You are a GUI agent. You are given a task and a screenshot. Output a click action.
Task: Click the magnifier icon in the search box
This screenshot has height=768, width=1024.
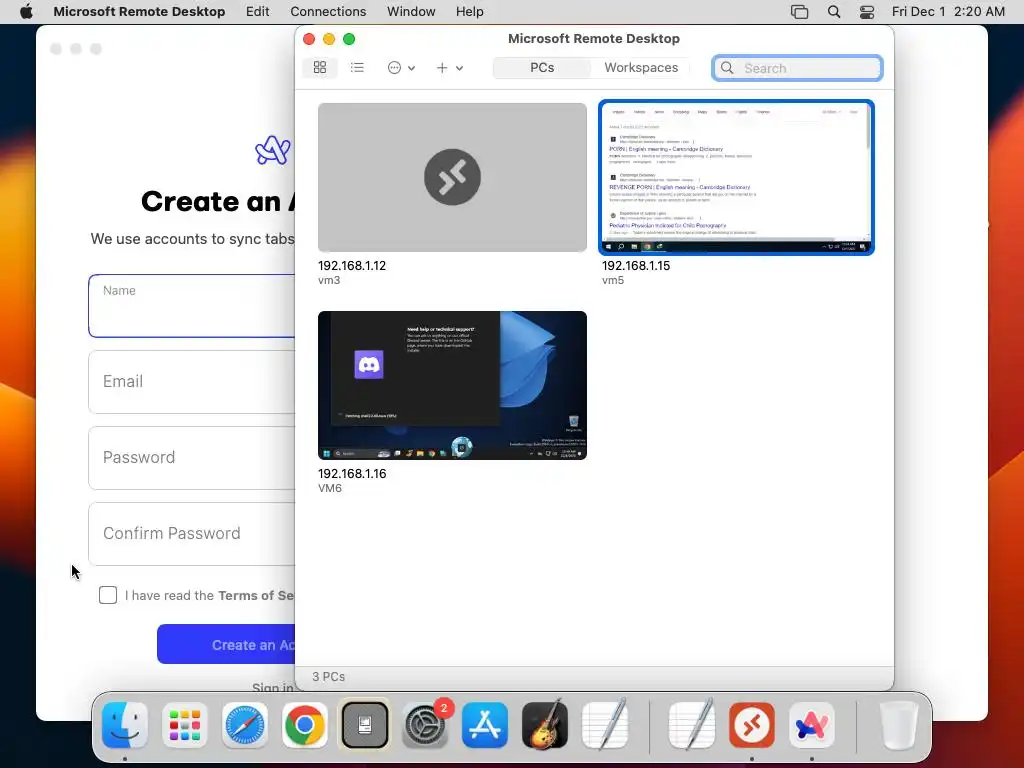pos(727,68)
